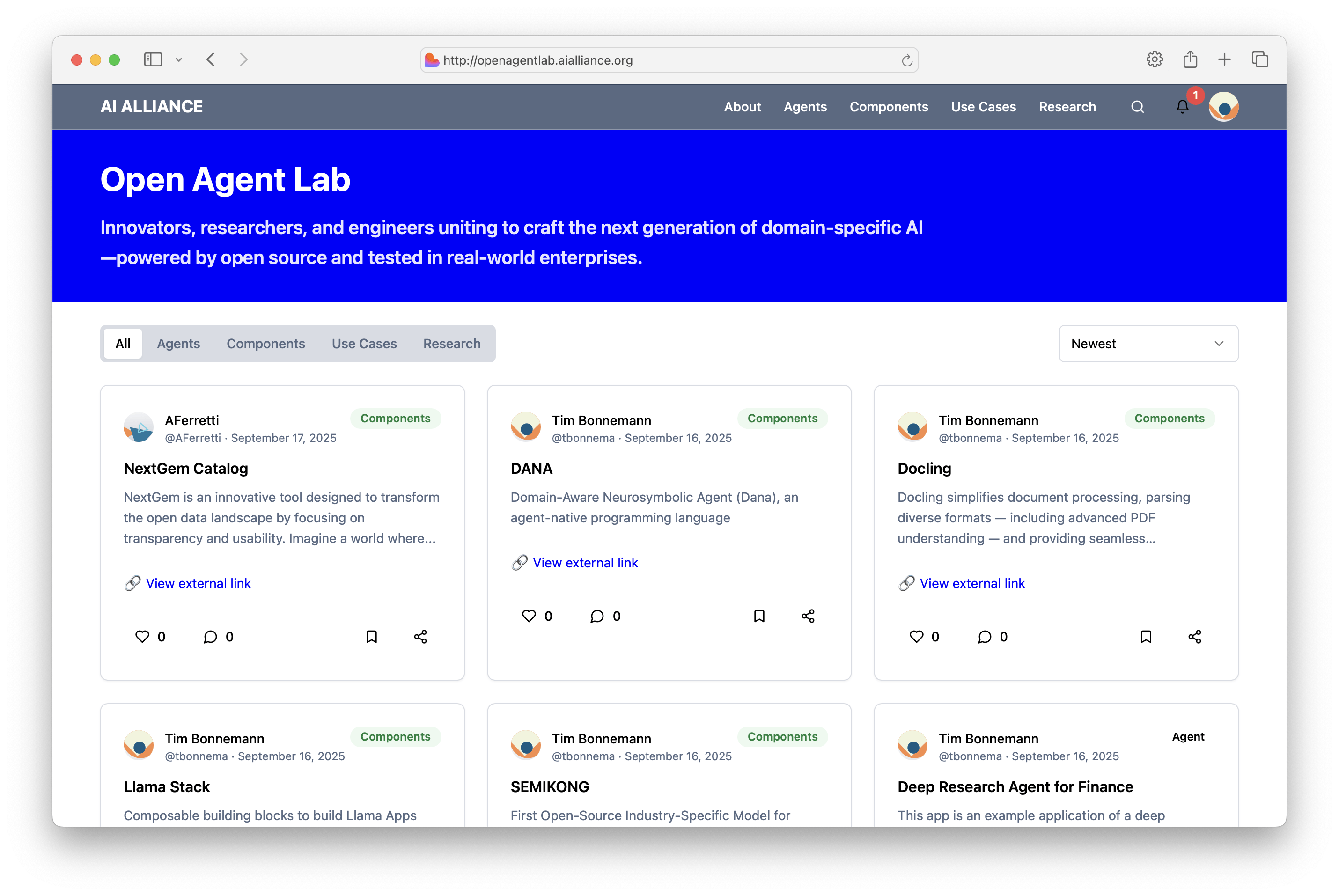Like the NextGem Catalog post
Viewport: 1339px width, 896px height.
pyautogui.click(x=142, y=637)
